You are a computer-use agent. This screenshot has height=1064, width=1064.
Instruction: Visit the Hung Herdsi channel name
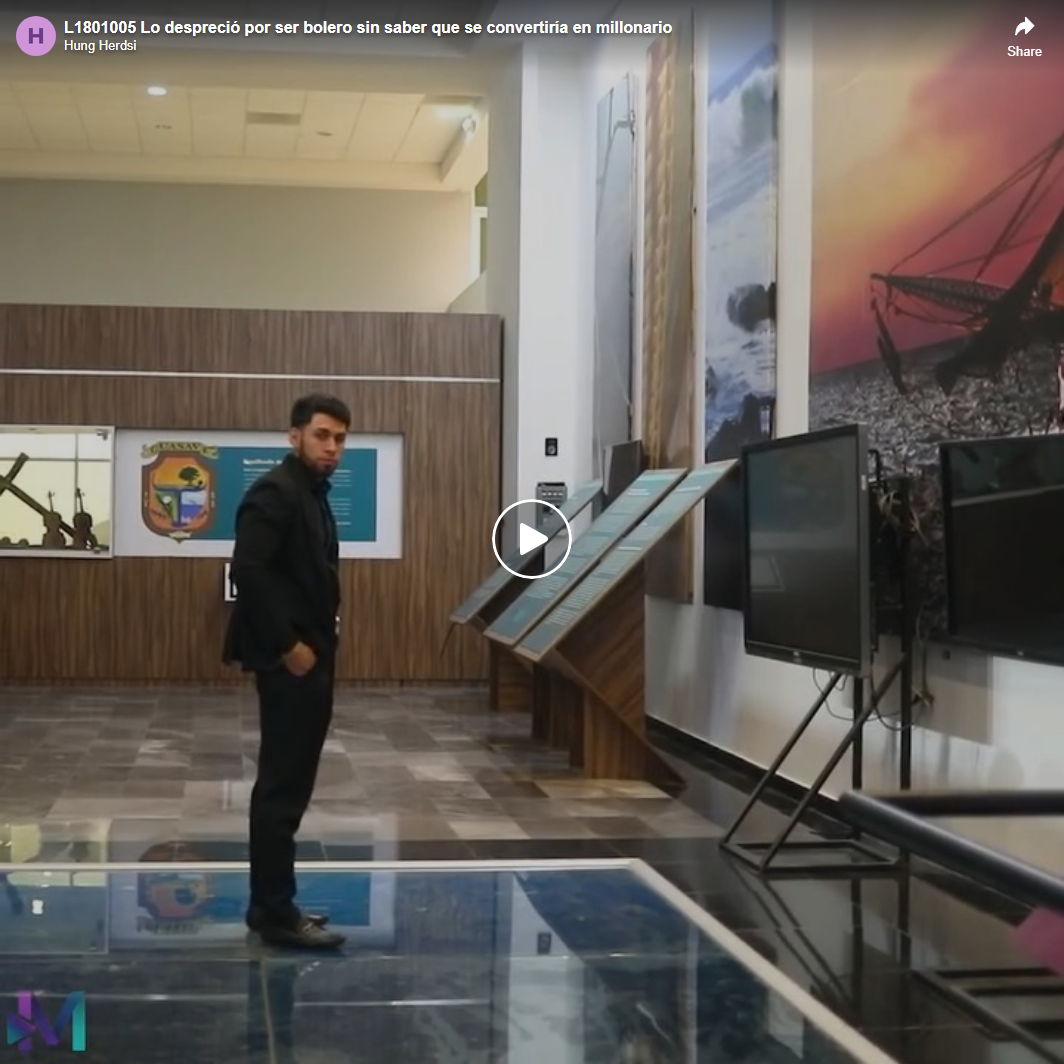click(x=100, y=46)
